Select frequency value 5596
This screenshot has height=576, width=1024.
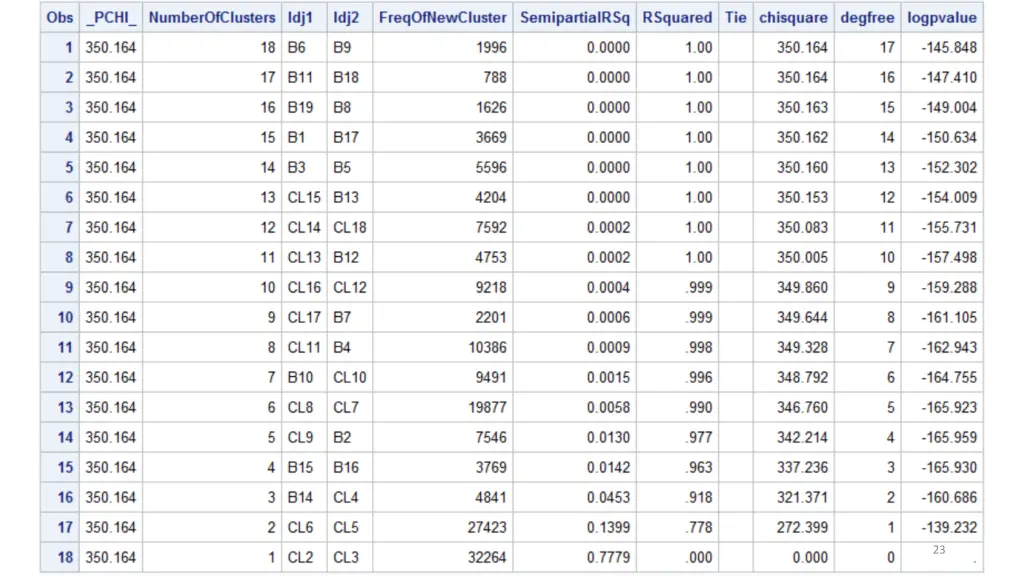click(491, 168)
